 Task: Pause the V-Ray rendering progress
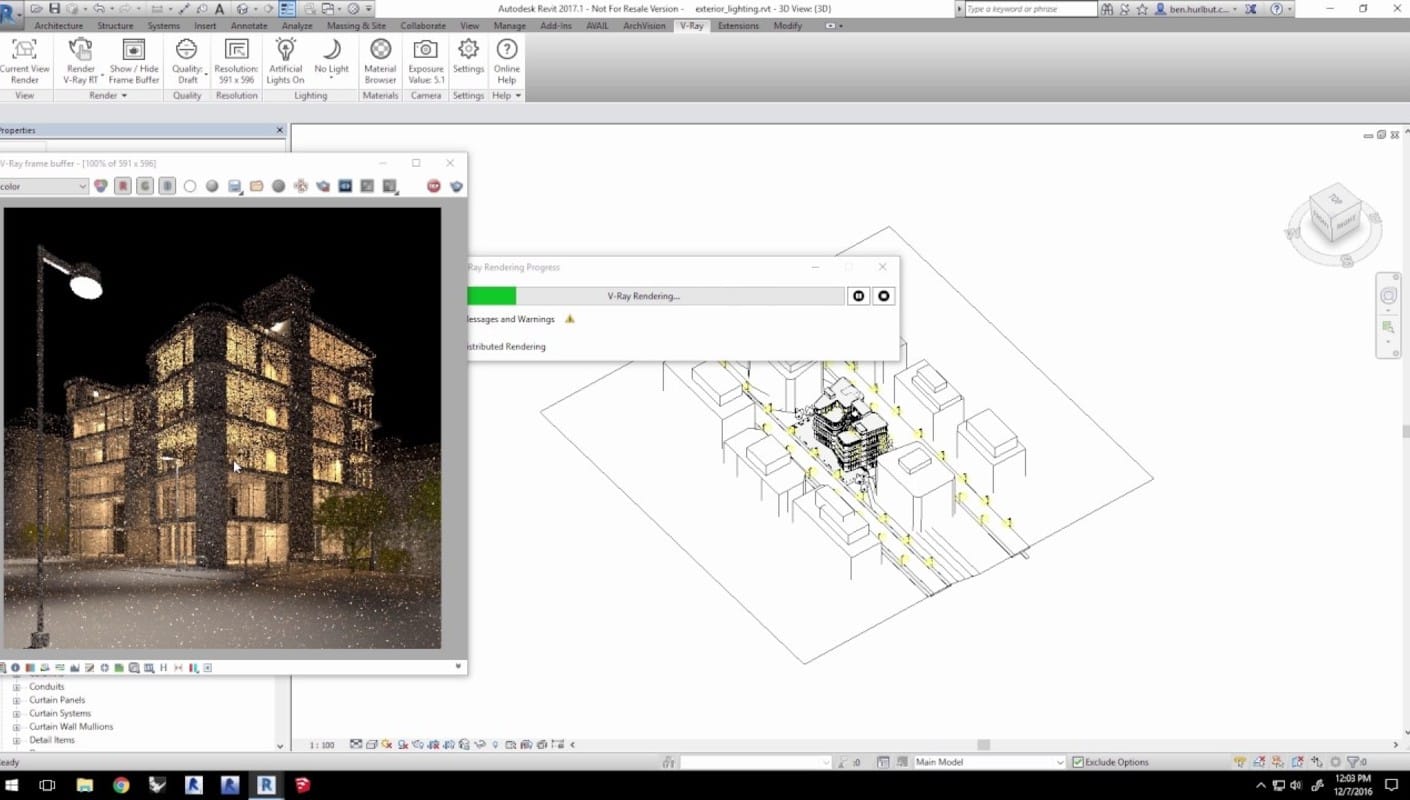point(858,296)
